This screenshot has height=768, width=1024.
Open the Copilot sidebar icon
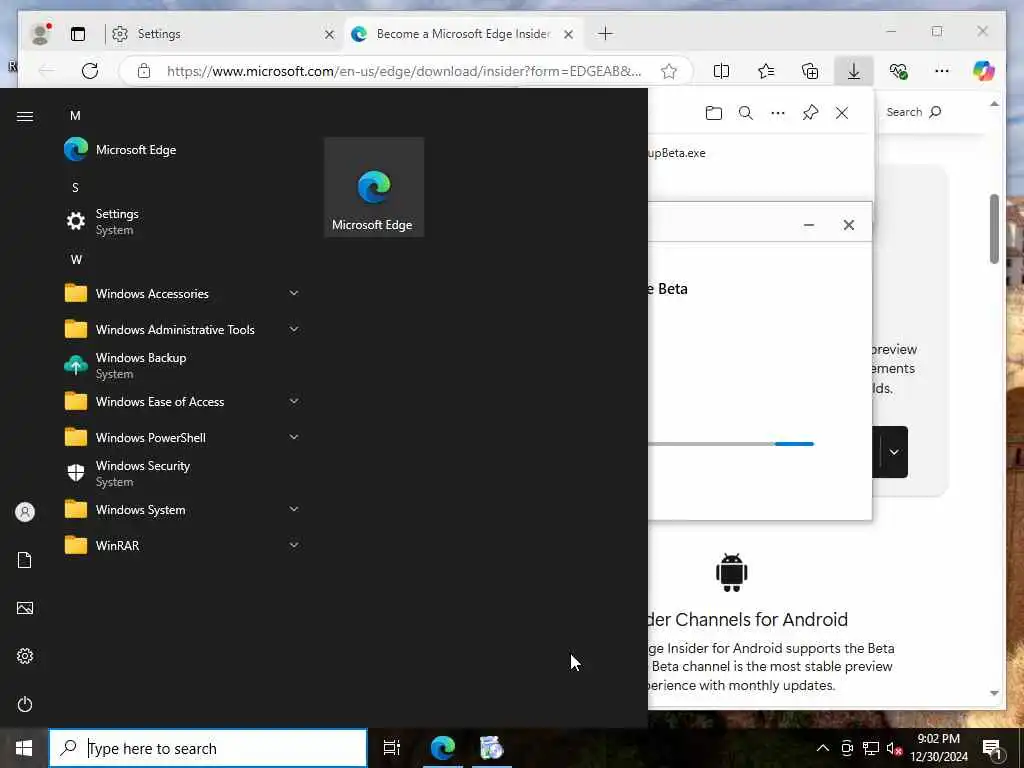tap(983, 71)
